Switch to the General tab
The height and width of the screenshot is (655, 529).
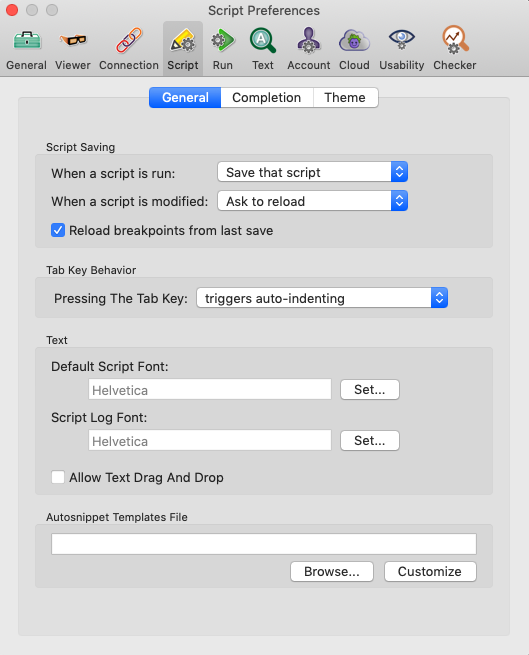tap(185, 98)
